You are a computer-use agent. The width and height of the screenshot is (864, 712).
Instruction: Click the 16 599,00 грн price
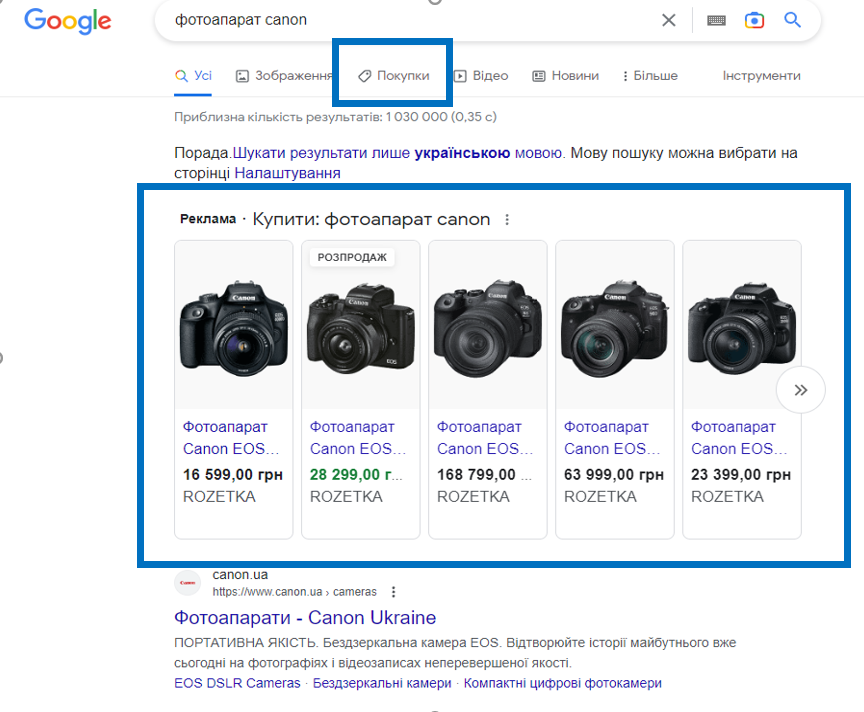233,474
